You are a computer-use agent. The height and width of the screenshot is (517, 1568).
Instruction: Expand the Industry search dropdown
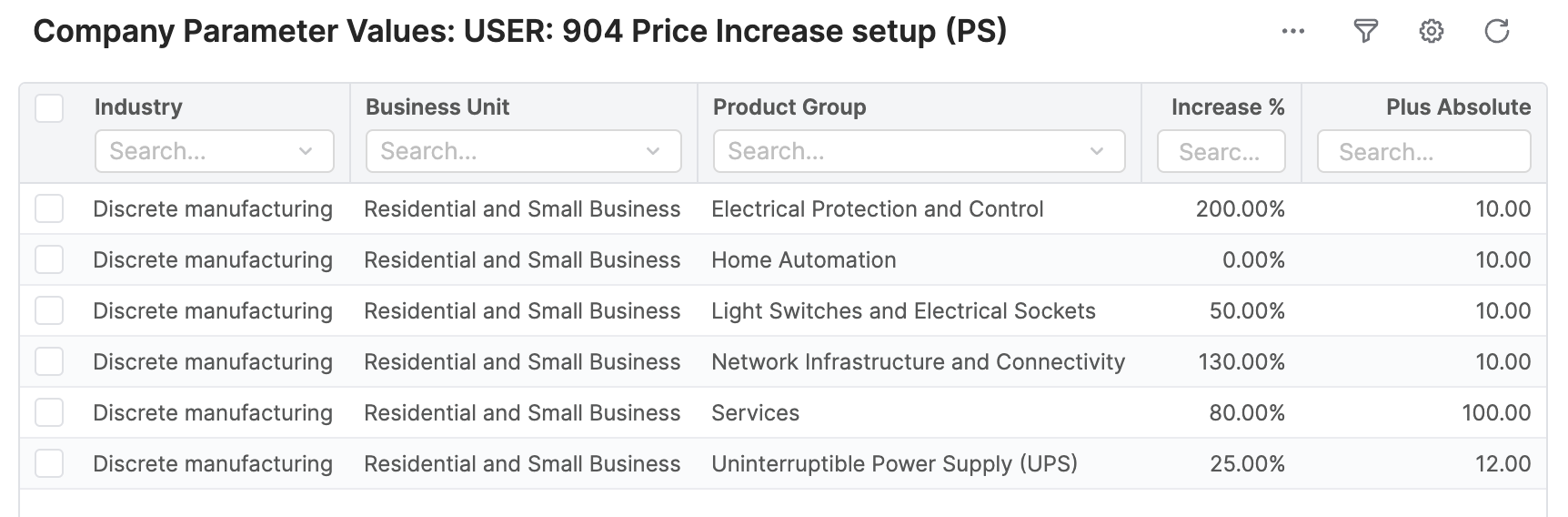[x=306, y=151]
